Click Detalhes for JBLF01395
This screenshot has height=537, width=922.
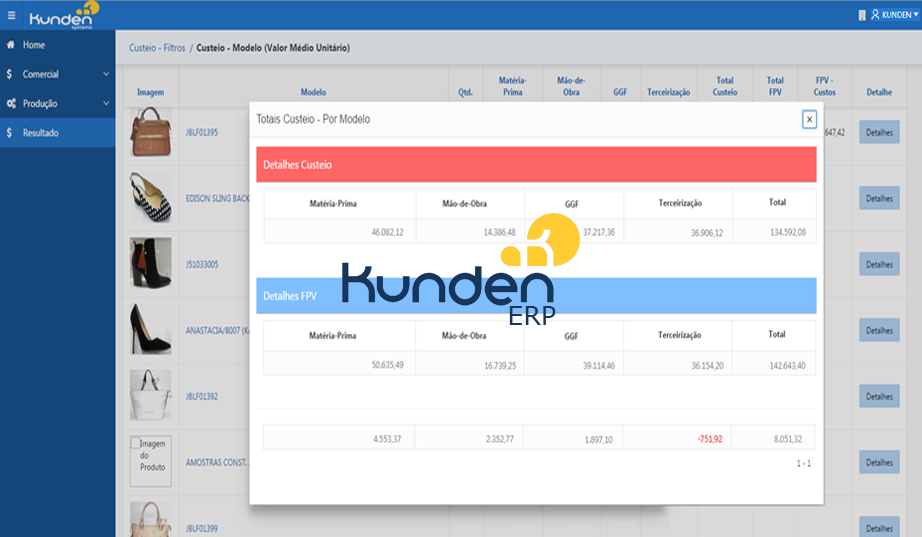tap(879, 132)
